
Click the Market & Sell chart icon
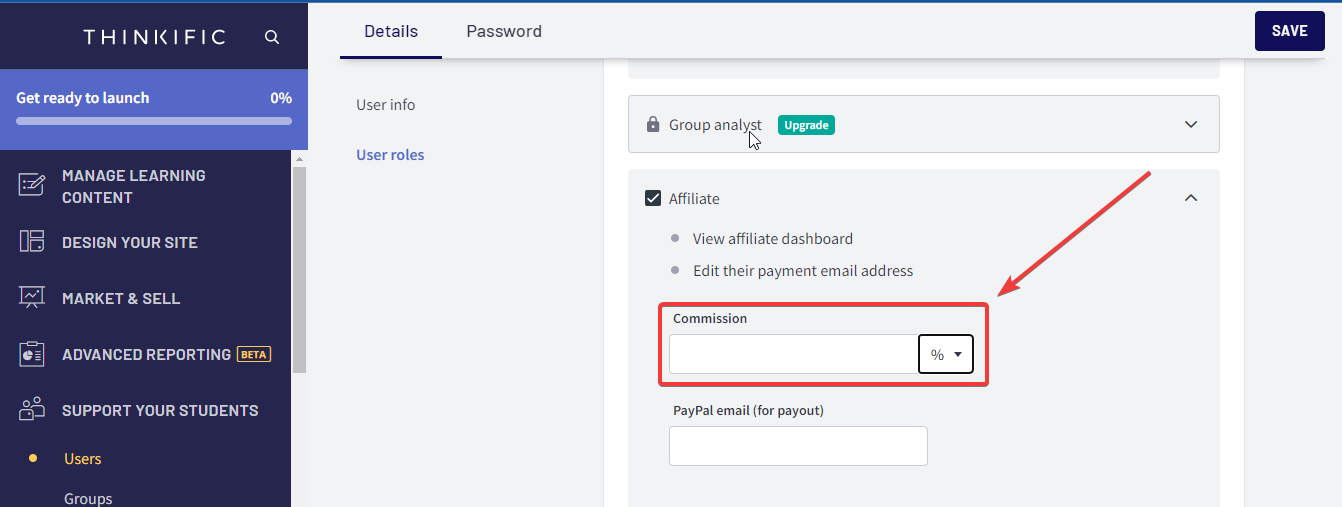point(32,298)
